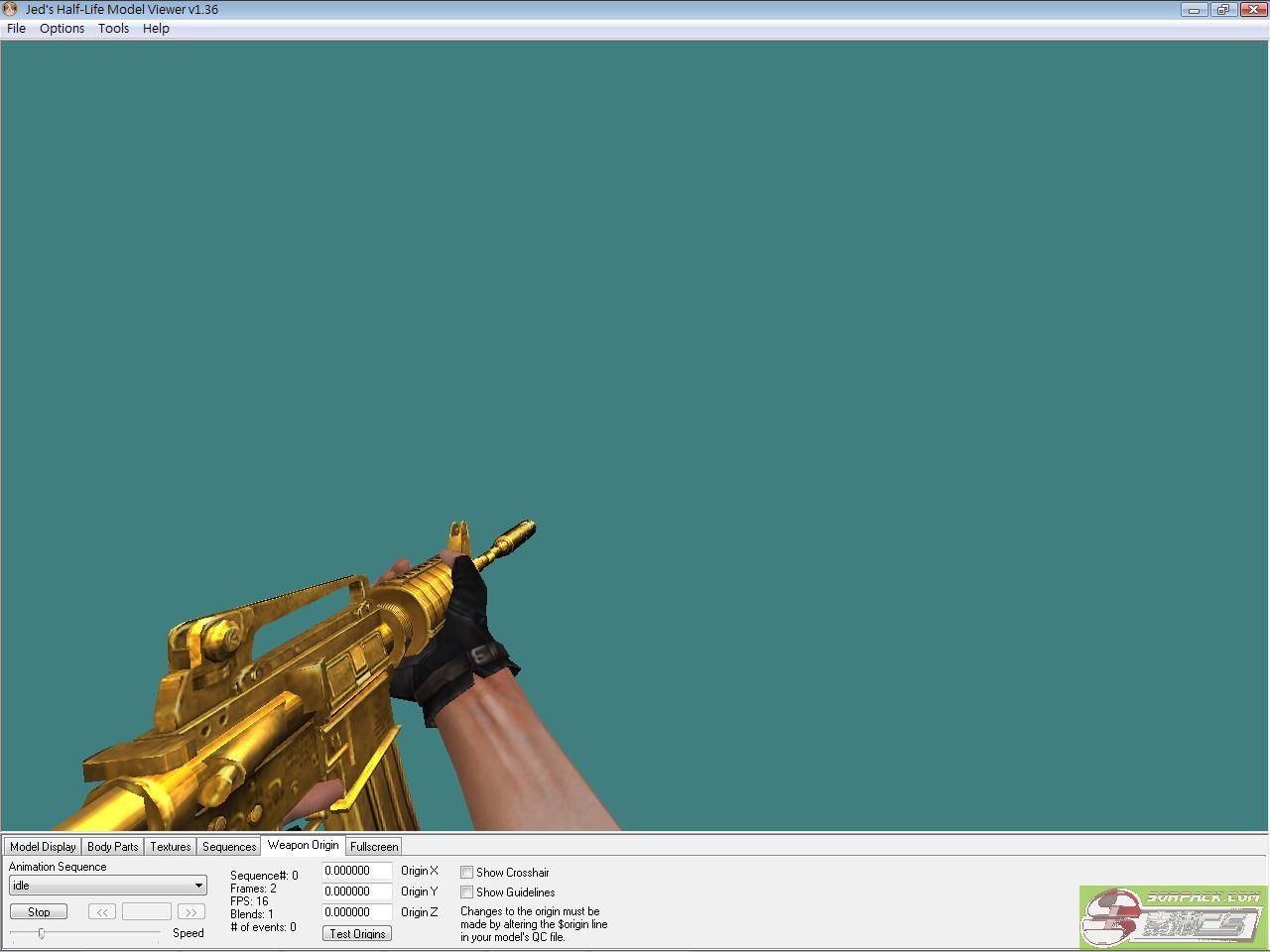Step back with the << frame button

pos(101,911)
